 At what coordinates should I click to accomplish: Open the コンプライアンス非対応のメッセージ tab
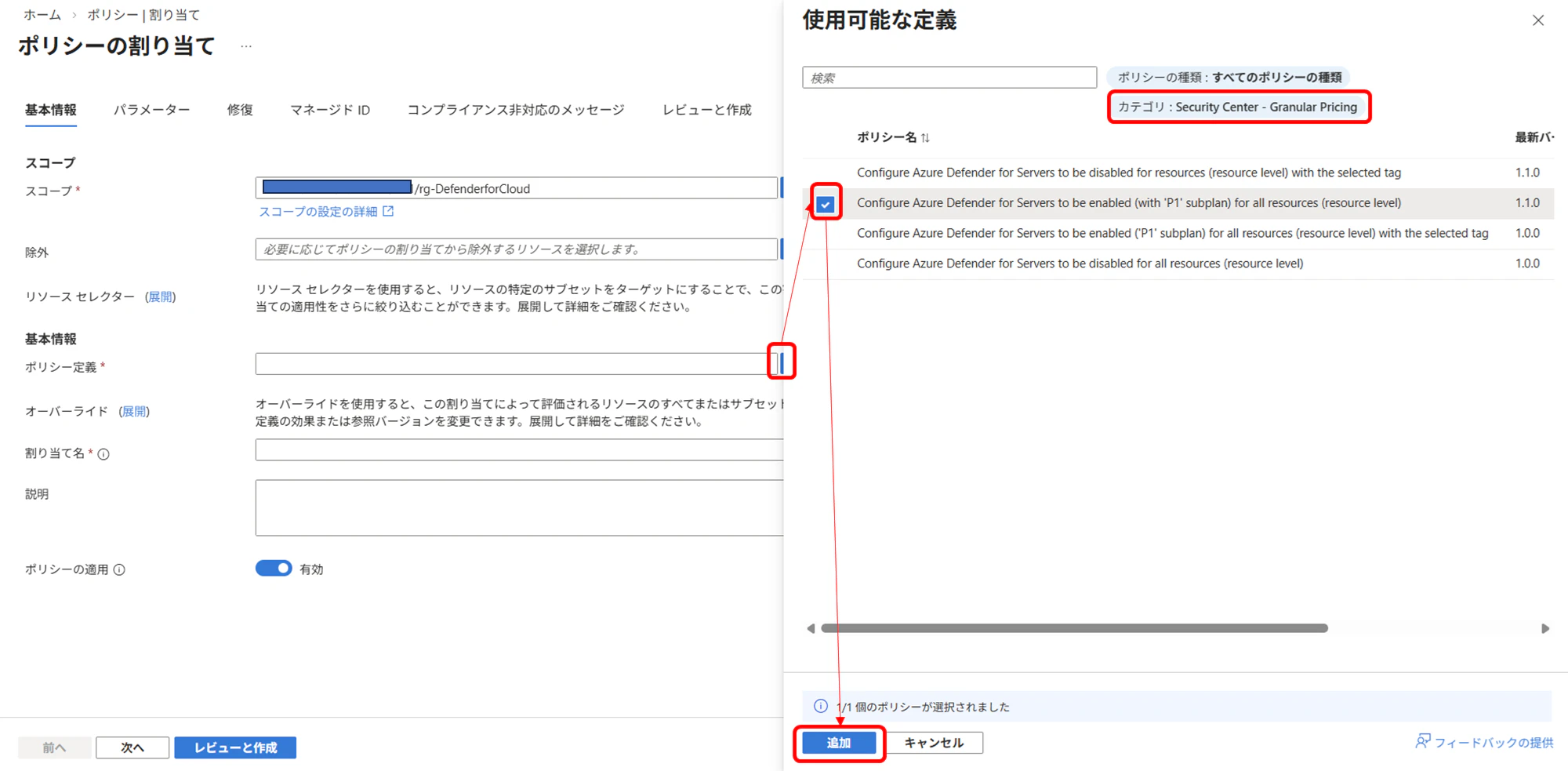tap(516, 110)
